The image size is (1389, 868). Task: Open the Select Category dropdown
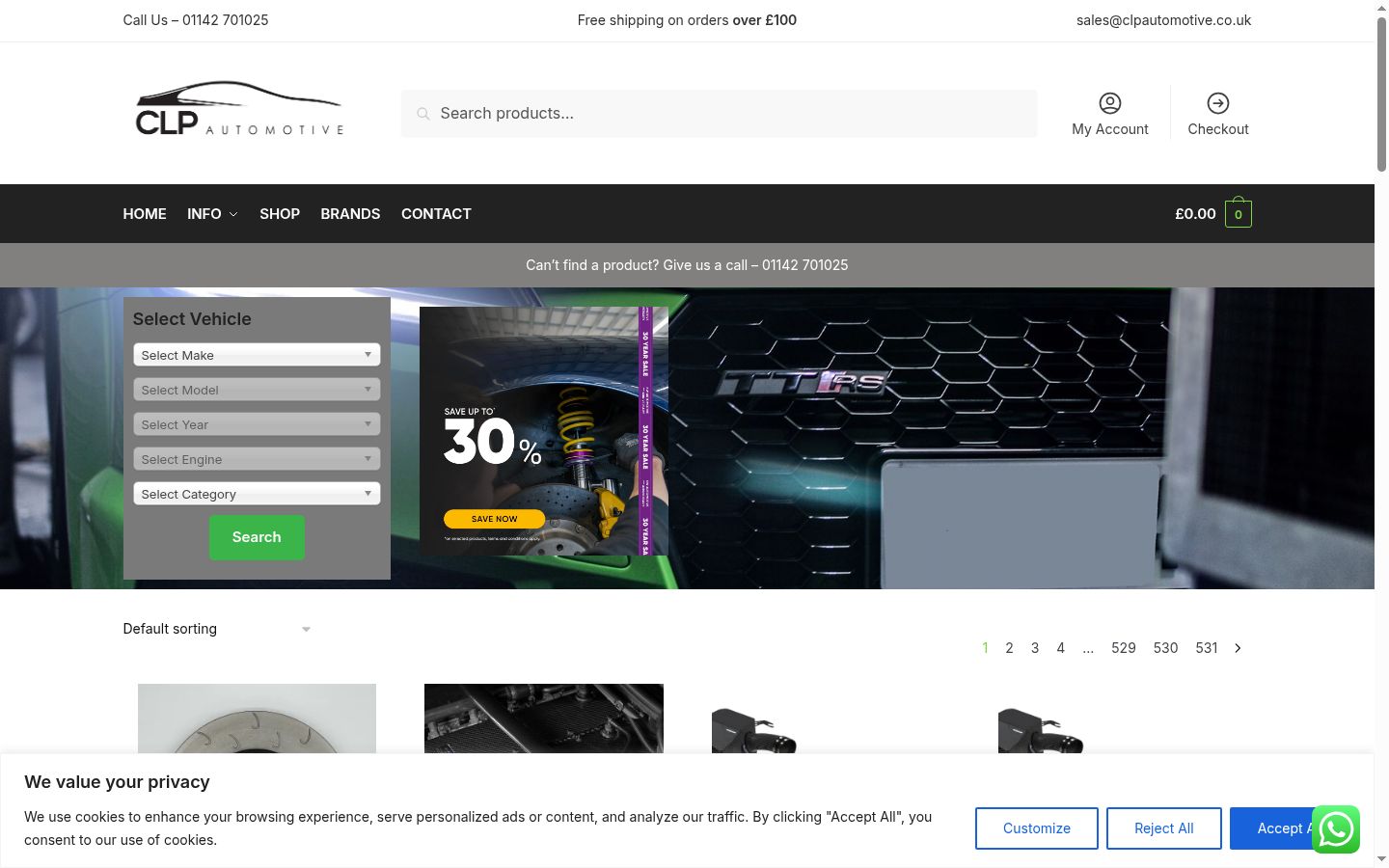point(257,494)
